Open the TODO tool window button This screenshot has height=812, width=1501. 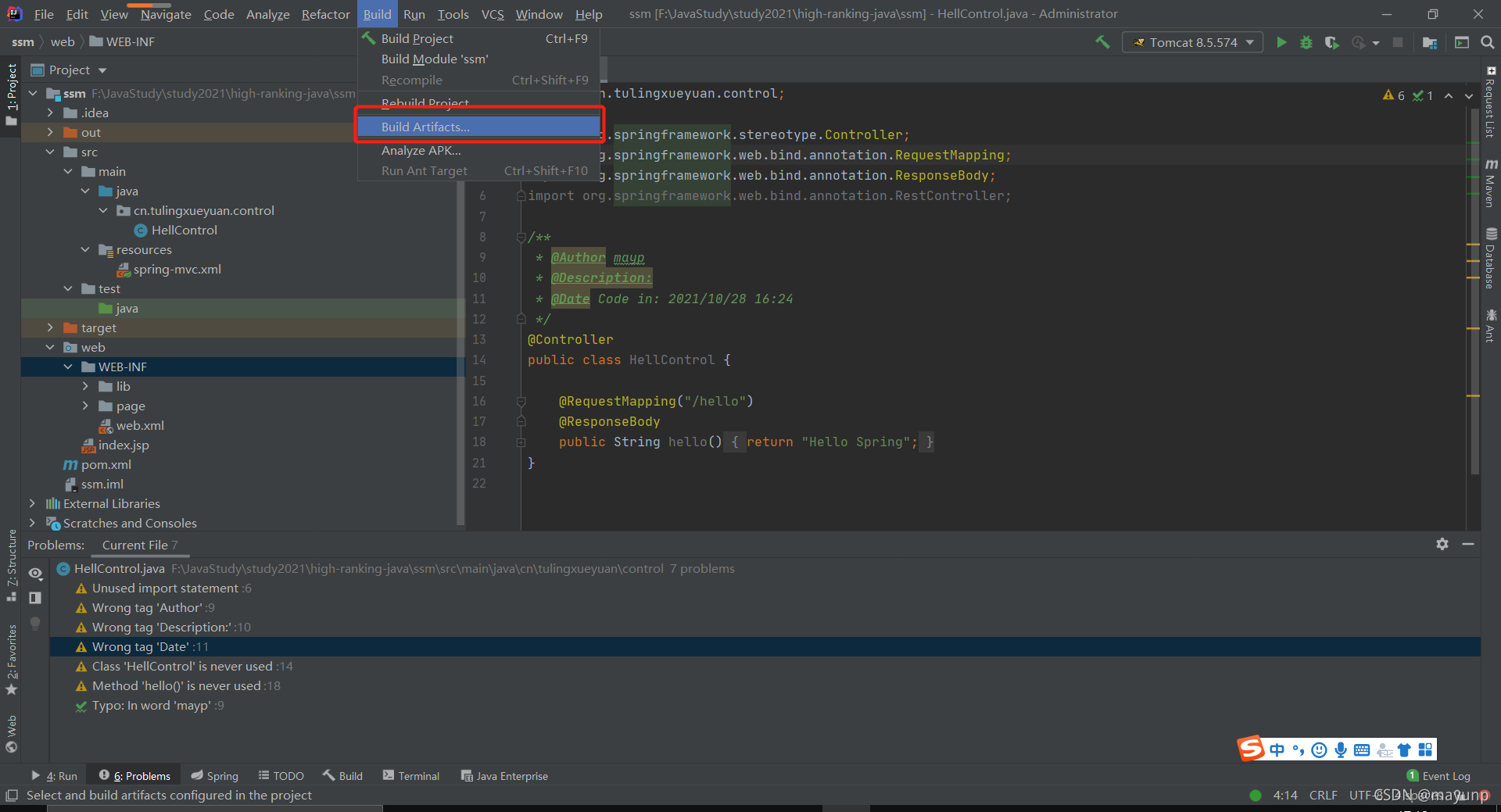pyautogui.click(x=281, y=775)
